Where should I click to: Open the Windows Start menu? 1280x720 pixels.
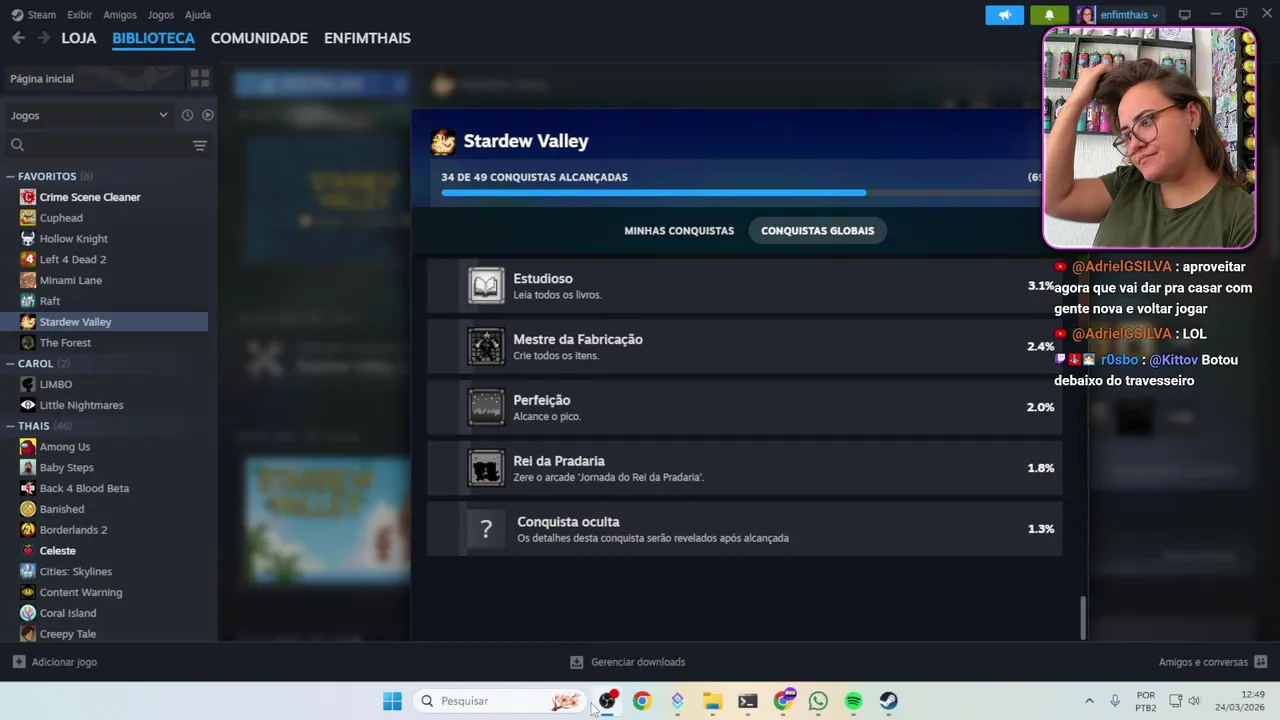(392, 701)
